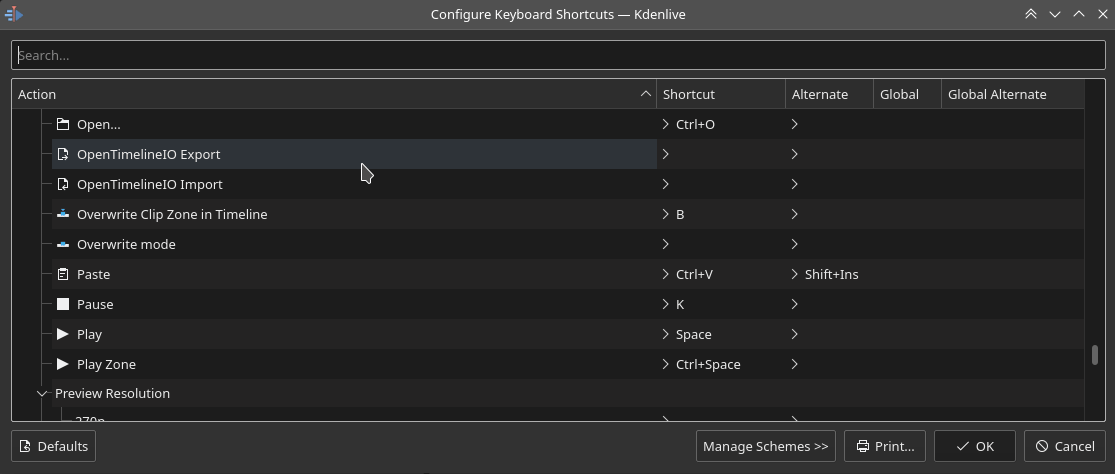Expand the Ctrl+O shortcut for Open
Viewport: 1115px width, 474px height.
tap(666, 124)
